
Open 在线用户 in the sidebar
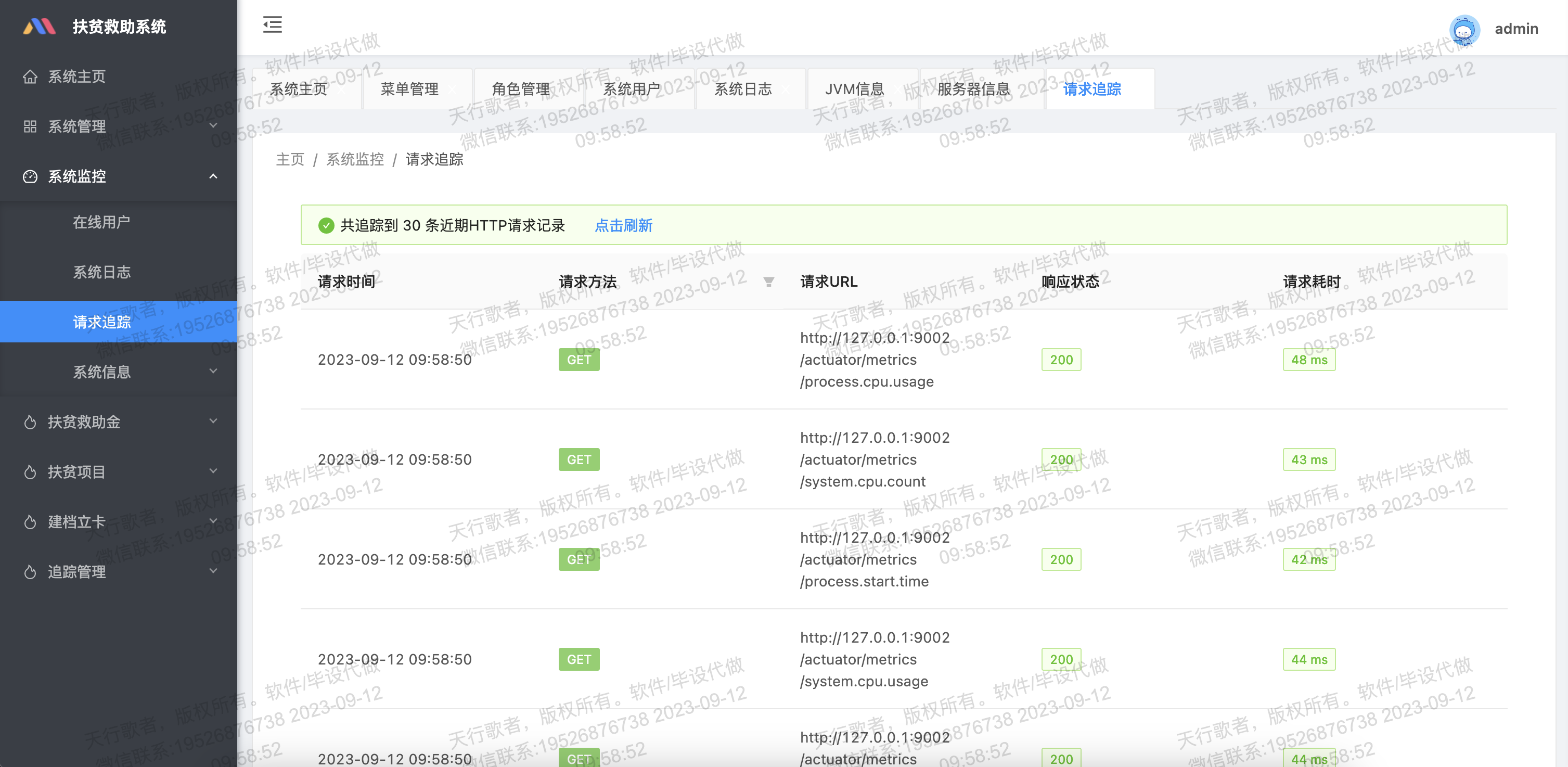coord(119,222)
